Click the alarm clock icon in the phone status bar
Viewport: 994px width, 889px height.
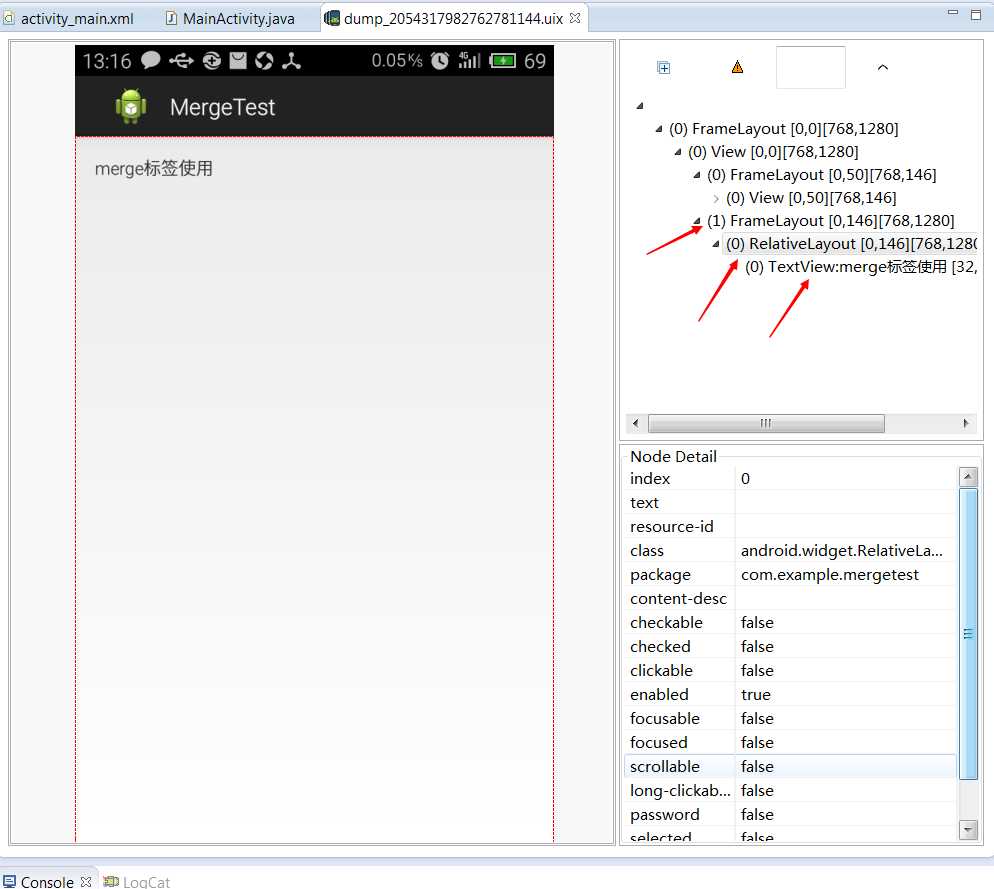tap(439, 61)
